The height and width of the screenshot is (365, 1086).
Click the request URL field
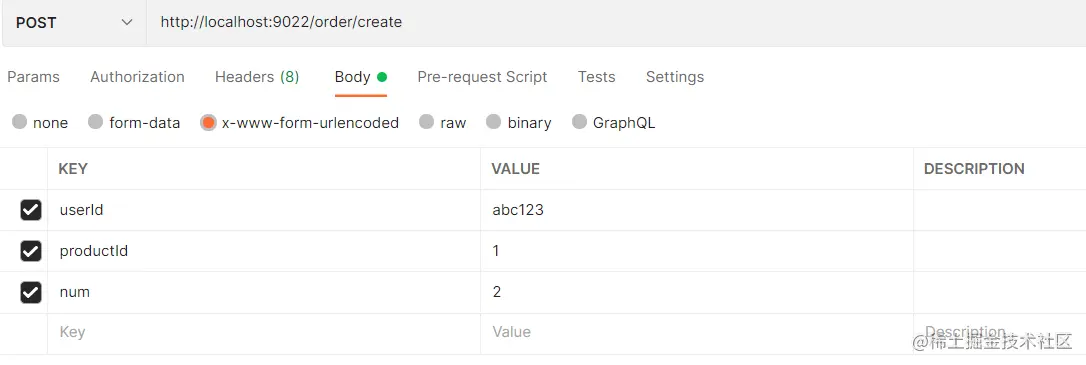616,23
